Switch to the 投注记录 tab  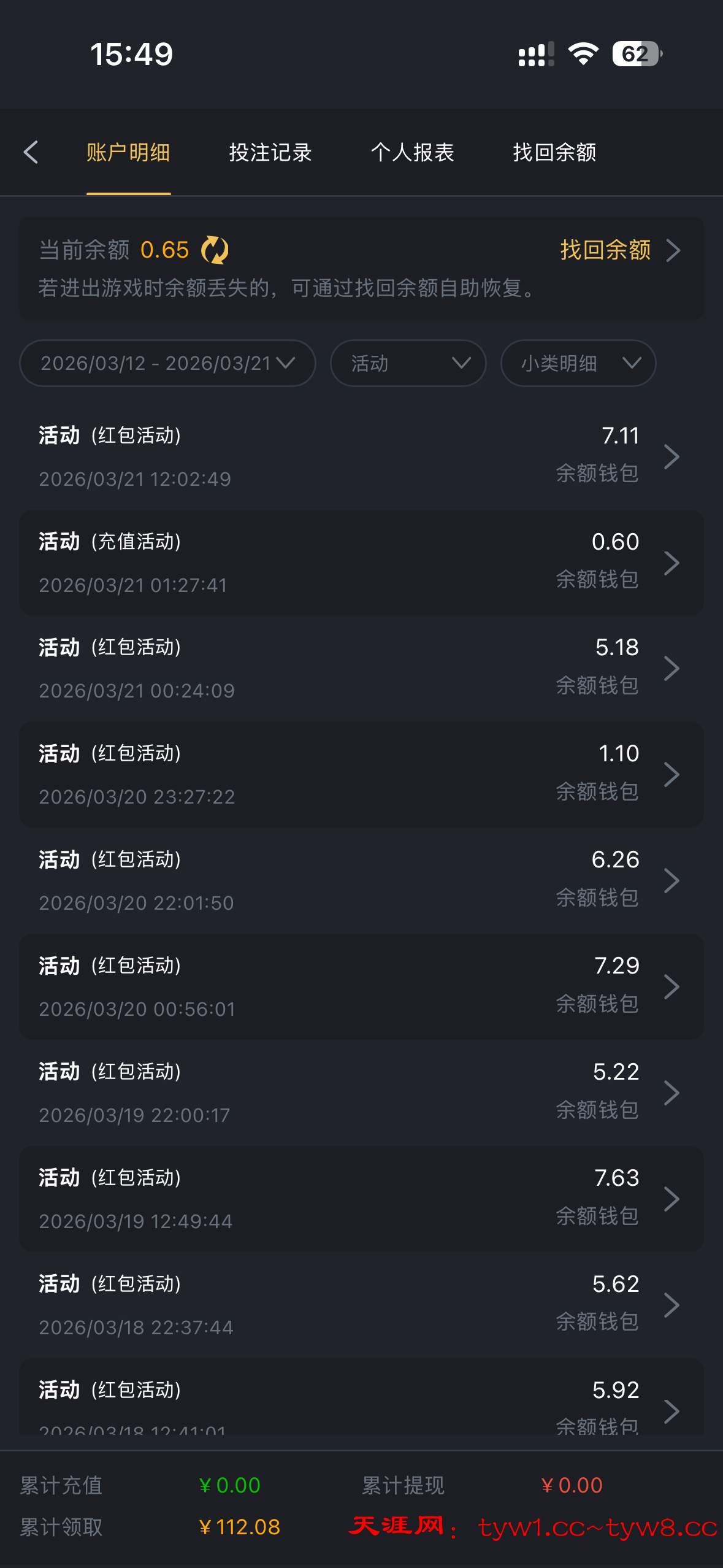tap(270, 152)
